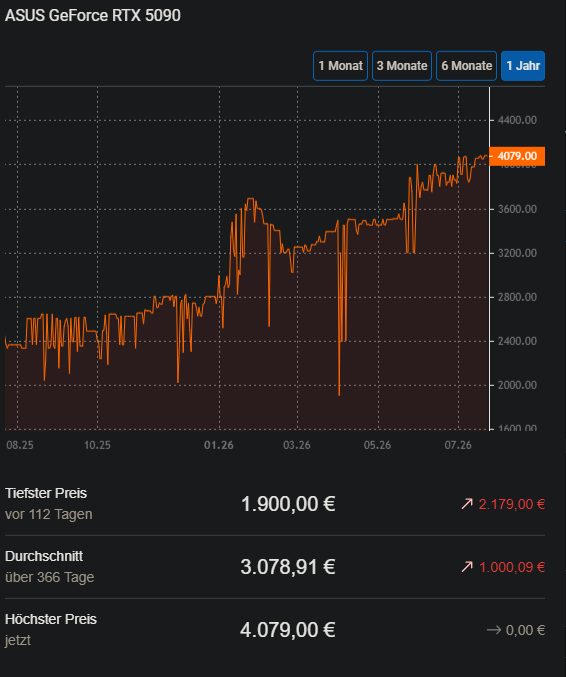
Task: Click the 4400.00 axis label
Action: click(517, 120)
